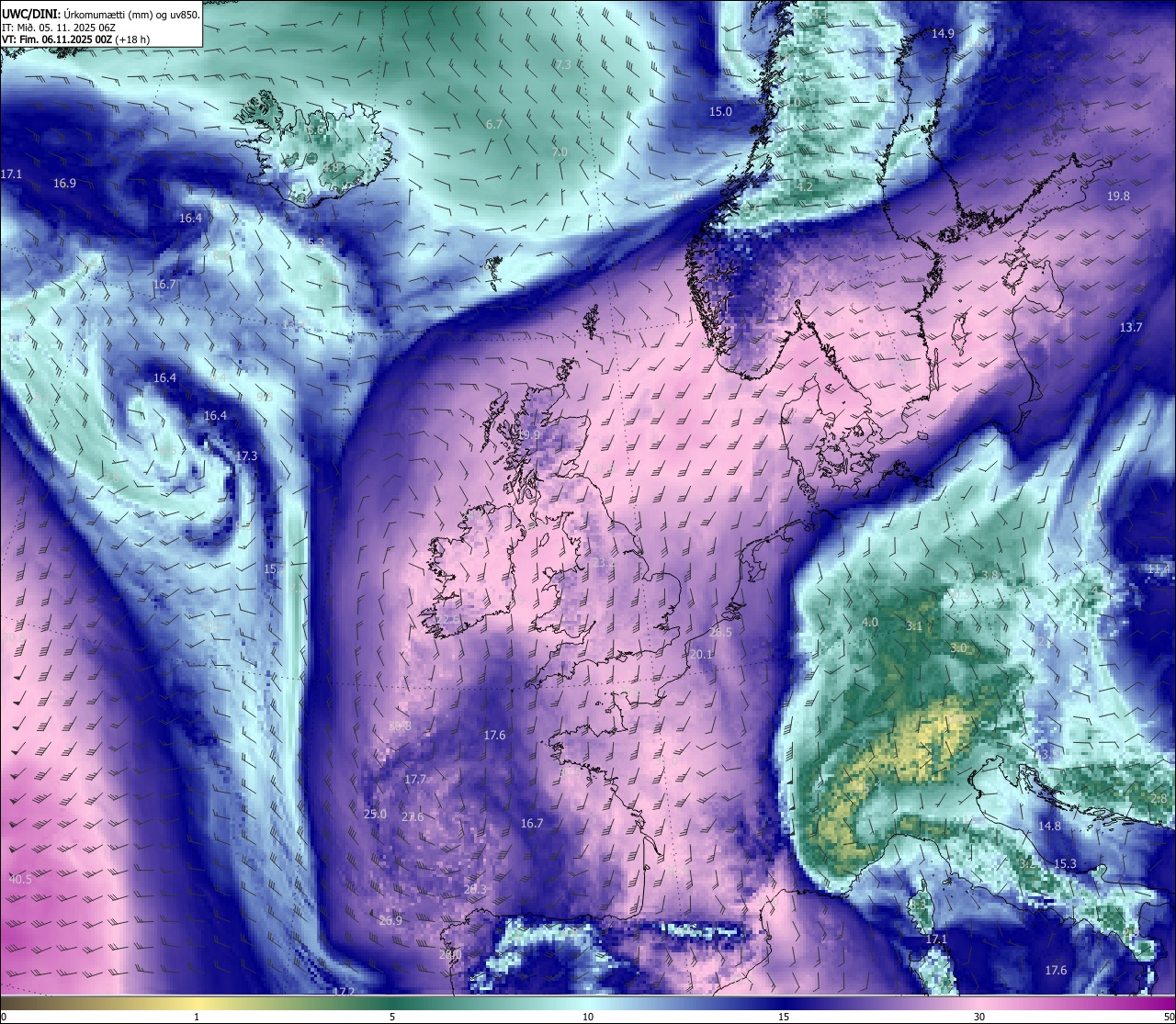Click the VT valid time line
The width and height of the screenshot is (1176, 1024).
(76, 39)
